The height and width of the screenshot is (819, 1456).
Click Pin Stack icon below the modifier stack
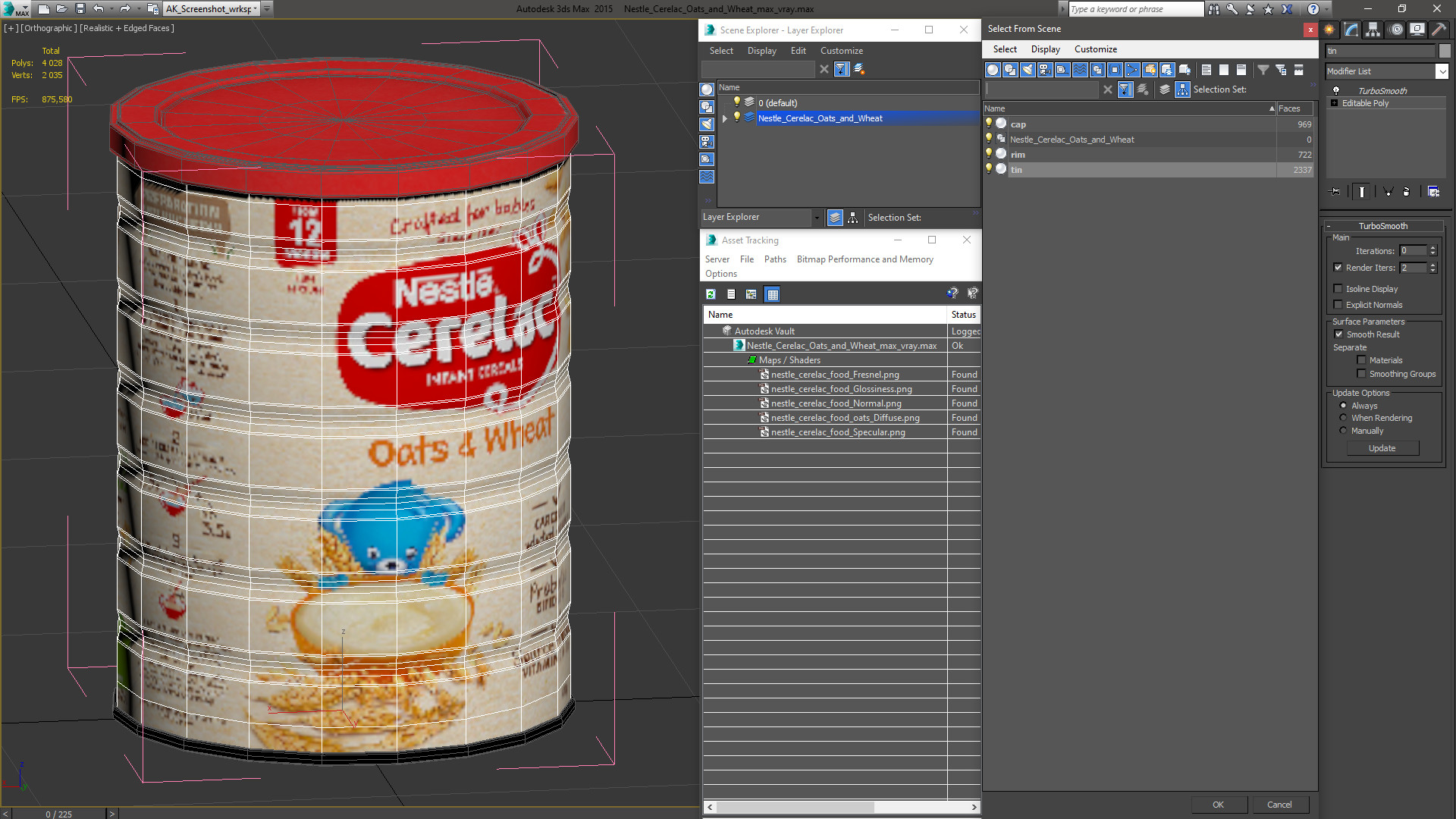1335,192
